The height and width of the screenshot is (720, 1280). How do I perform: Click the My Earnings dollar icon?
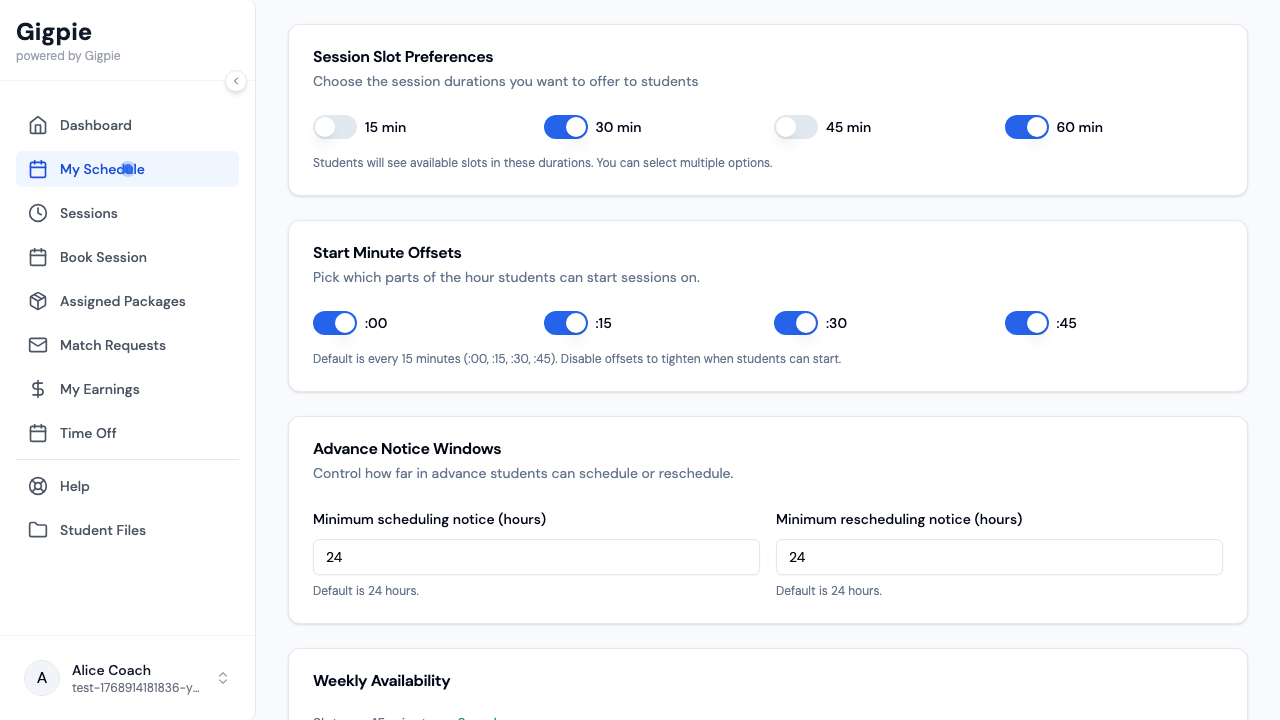pyautogui.click(x=38, y=389)
